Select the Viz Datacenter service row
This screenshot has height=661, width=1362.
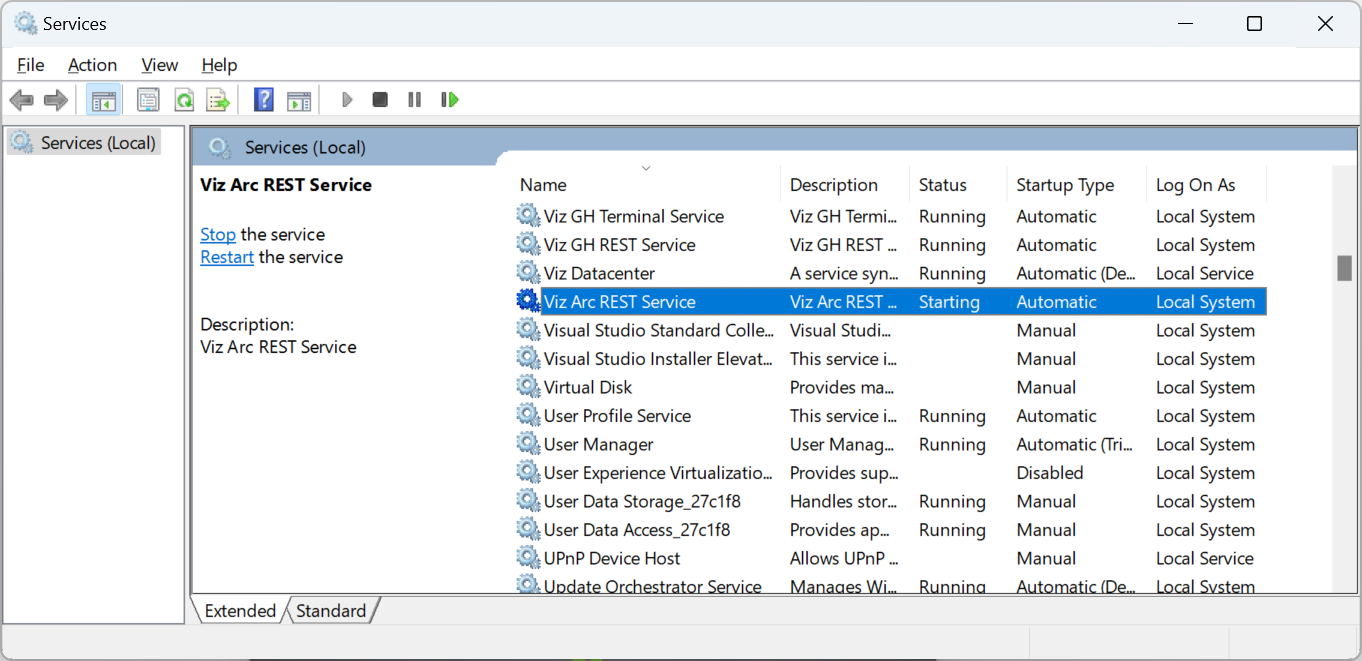(599, 273)
